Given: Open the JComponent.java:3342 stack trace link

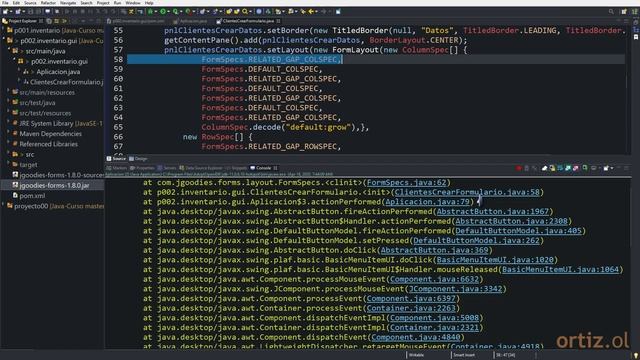Looking at the screenshot, I should [455, 289].
